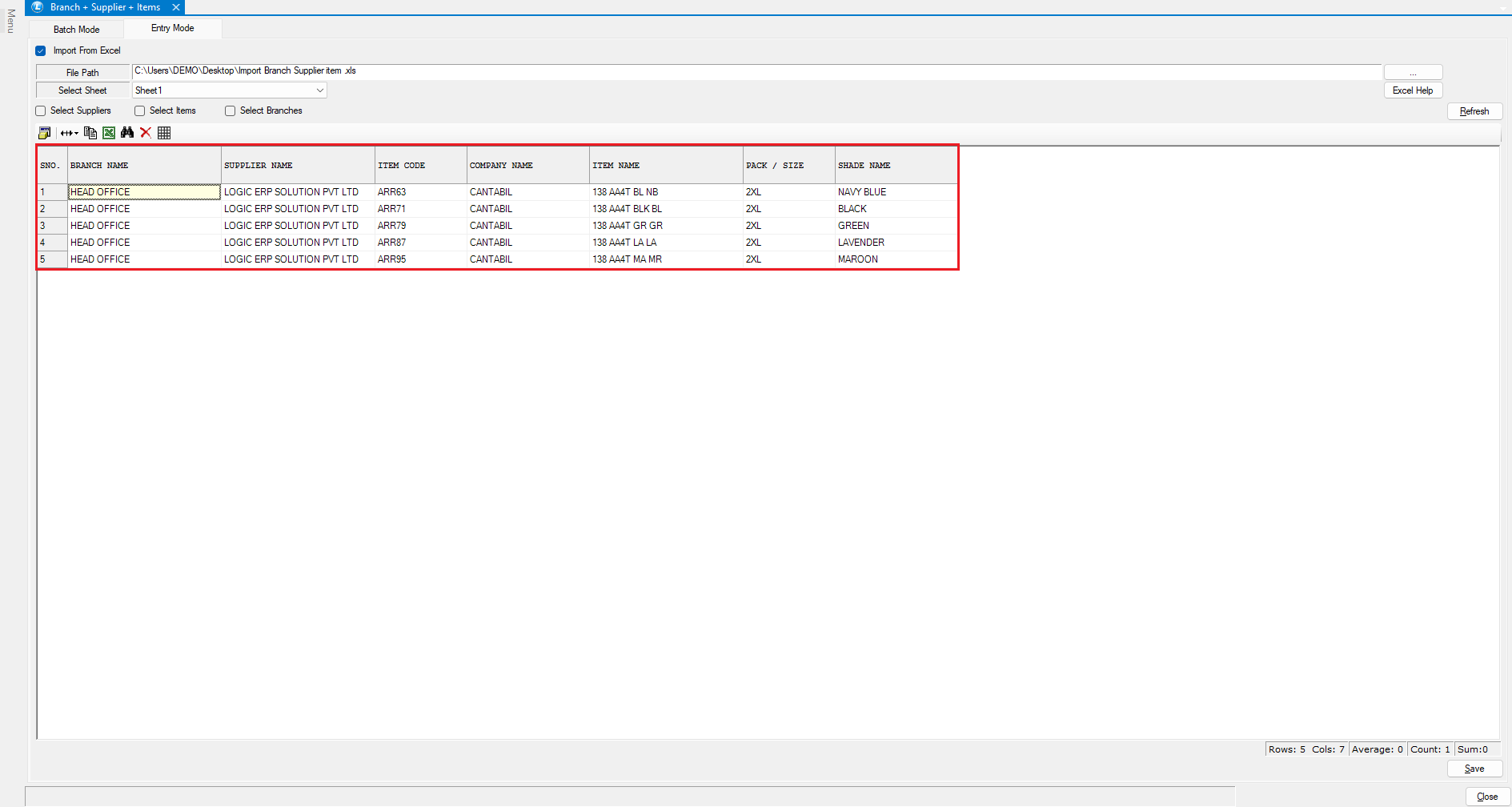Click the red X delete icon
The height and width of the screenshot is (807, 1512).
(146, 133)
